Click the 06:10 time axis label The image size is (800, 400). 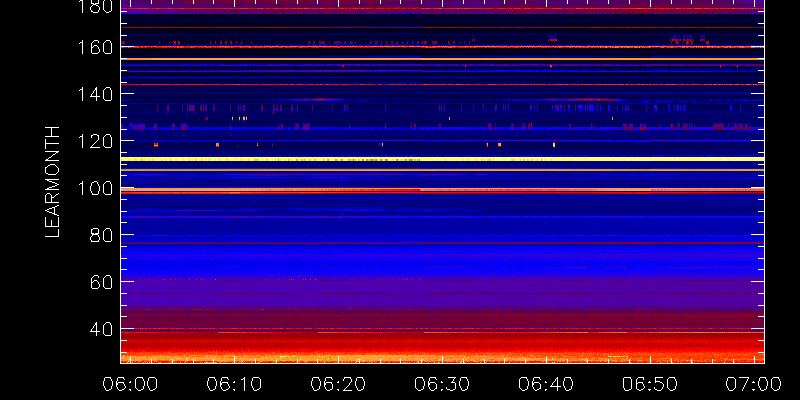tap(234, 384)
